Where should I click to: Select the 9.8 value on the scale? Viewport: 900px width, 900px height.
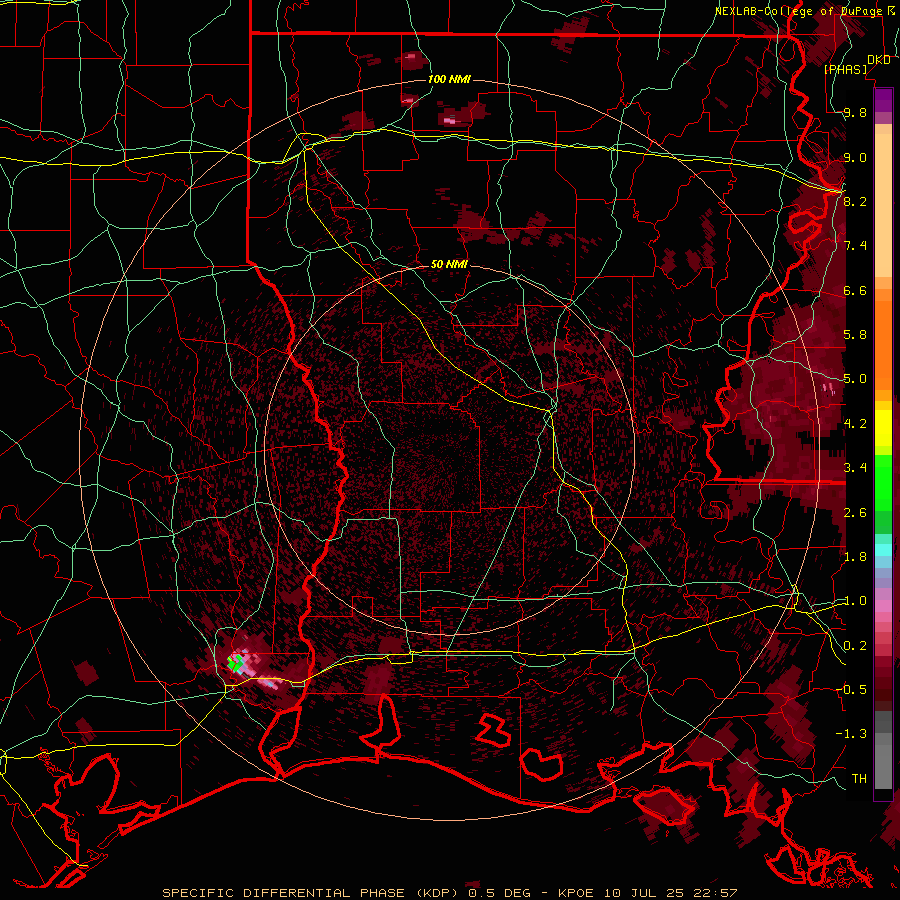(855, 113)
